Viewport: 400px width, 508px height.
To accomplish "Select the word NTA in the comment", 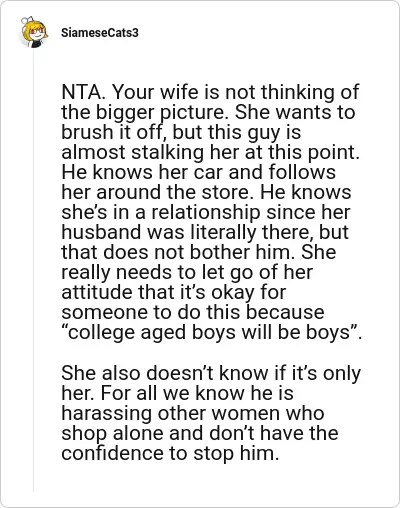I will pos(81,92).
